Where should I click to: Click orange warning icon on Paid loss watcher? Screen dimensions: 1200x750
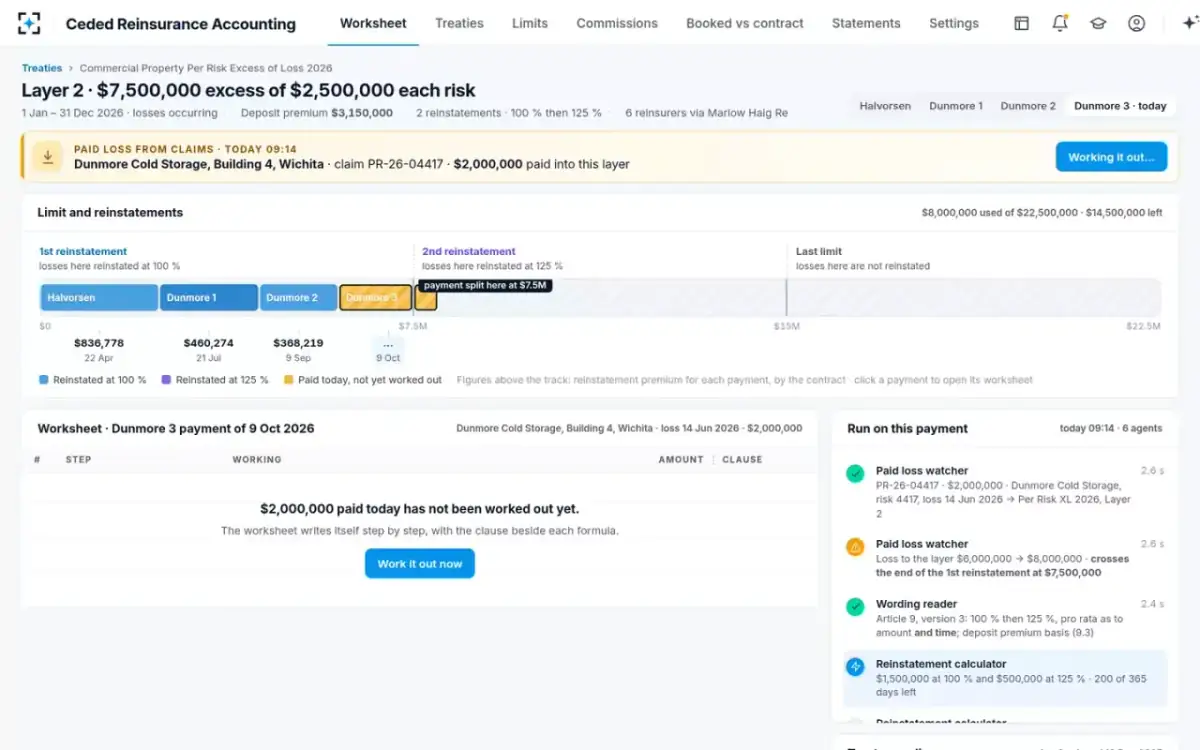coord(855,547)
